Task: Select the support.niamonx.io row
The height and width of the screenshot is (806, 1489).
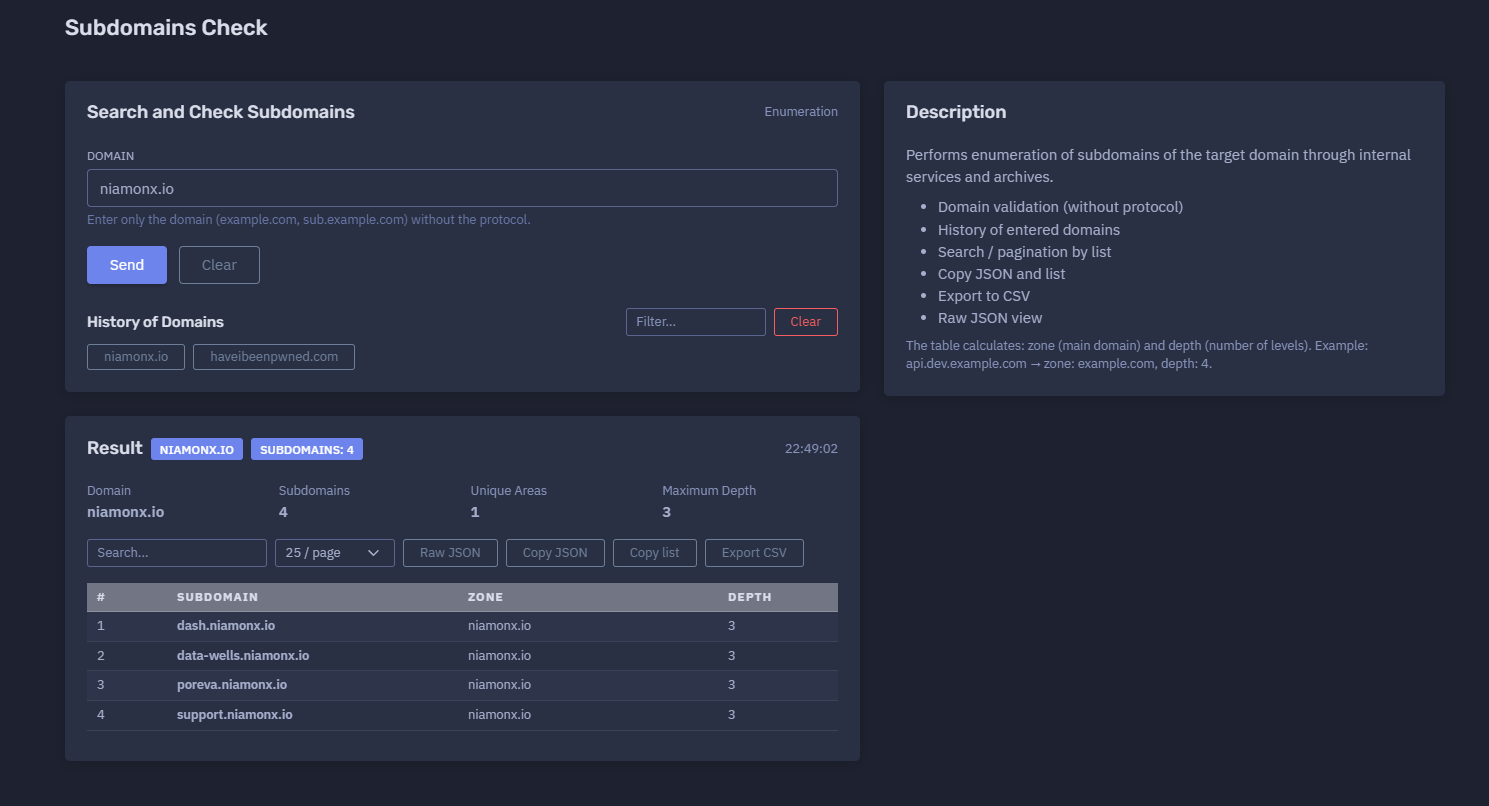Action: (462, 715)
